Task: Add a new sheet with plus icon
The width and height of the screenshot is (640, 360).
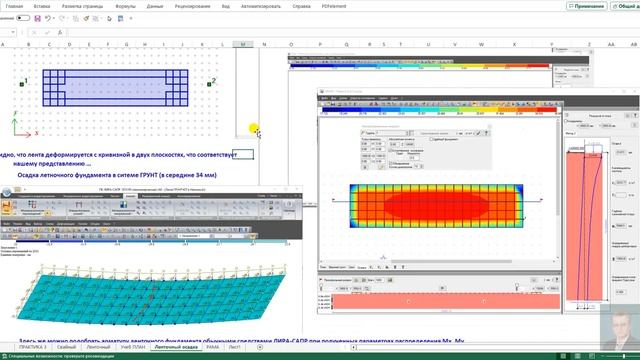Action: (260, 347)
